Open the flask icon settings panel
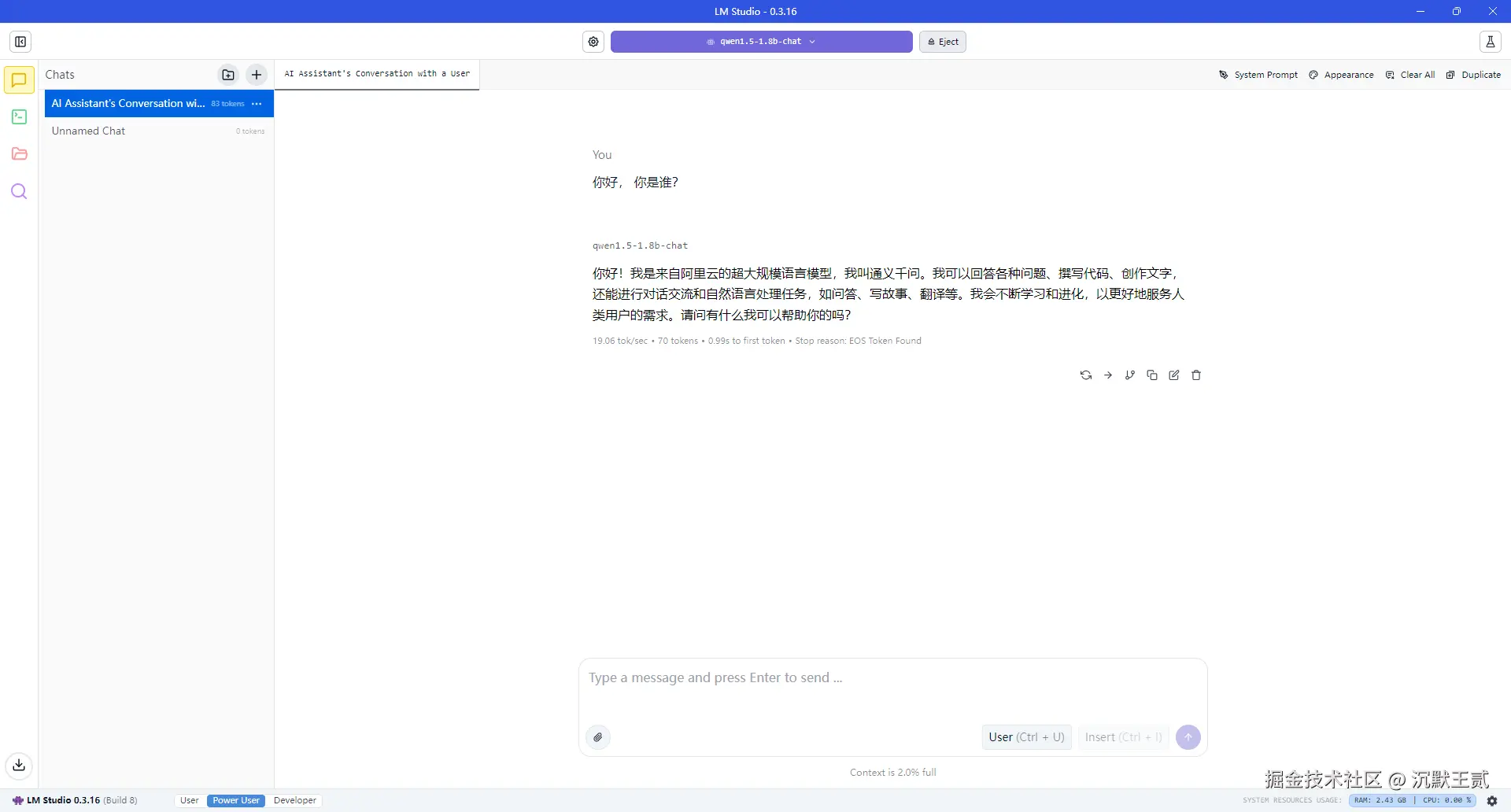Screen dimensions: 1511x812 pos(1490,42)
